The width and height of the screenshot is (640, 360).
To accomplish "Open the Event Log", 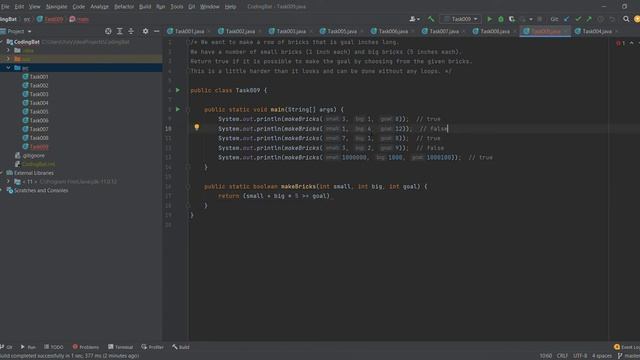I will pyautogui.click(x=627, y=347).
